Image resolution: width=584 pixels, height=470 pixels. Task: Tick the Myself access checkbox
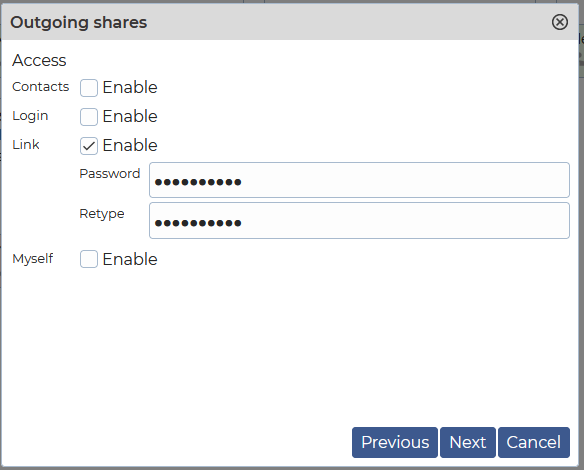89,259
